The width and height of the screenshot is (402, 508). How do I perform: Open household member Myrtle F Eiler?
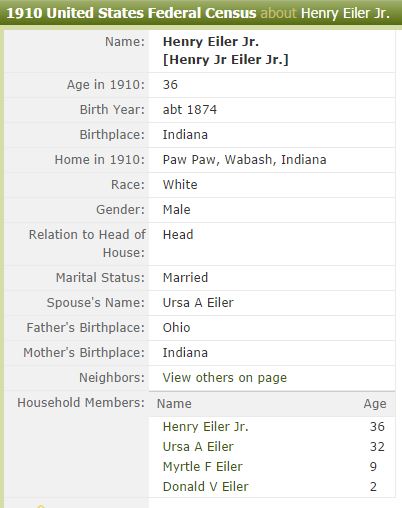coord(202,466)
